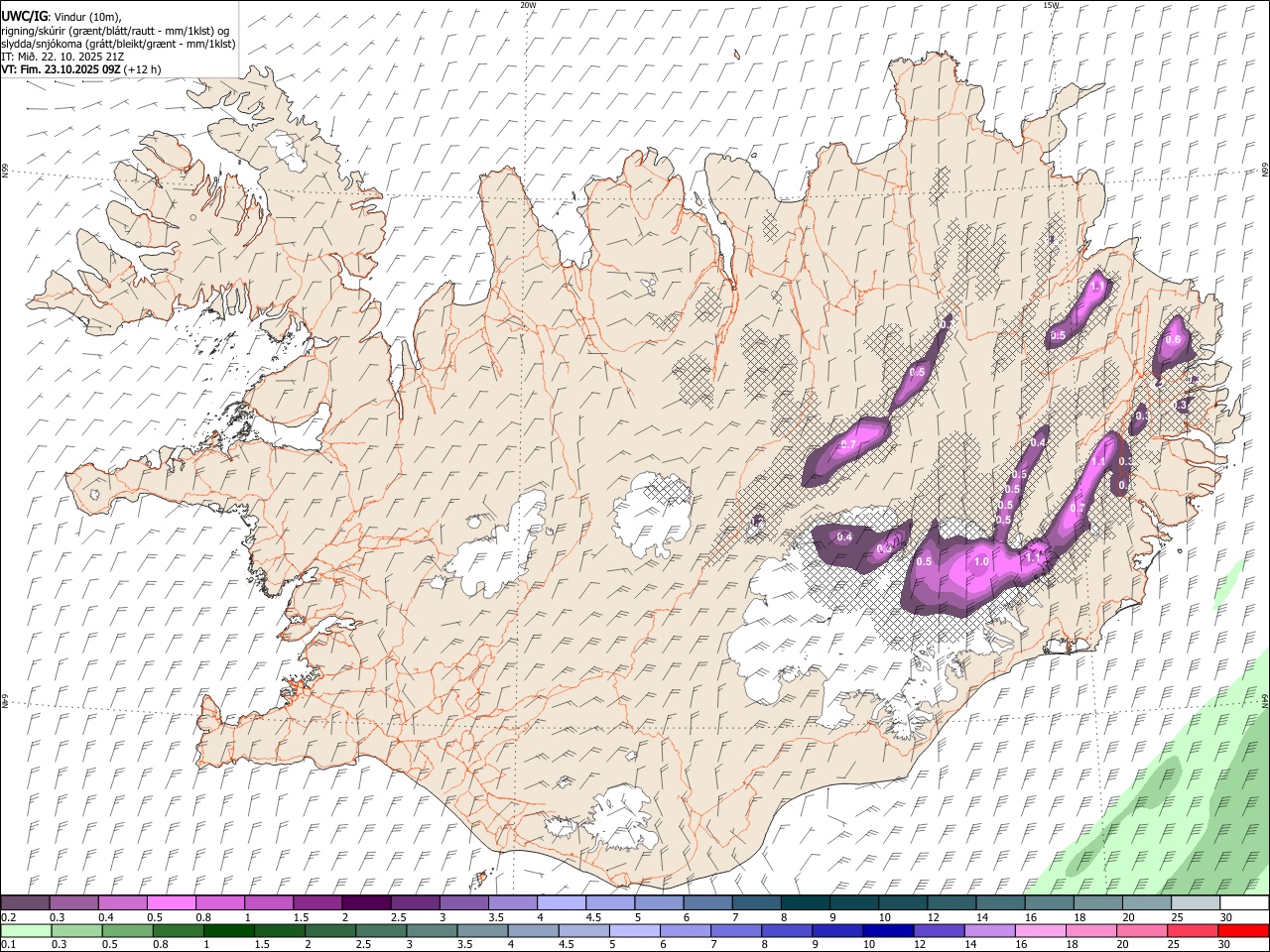Click the pink swatch above lower-row 18
The width and height of the screenshot is (1270, 952).
point(1090,931)
